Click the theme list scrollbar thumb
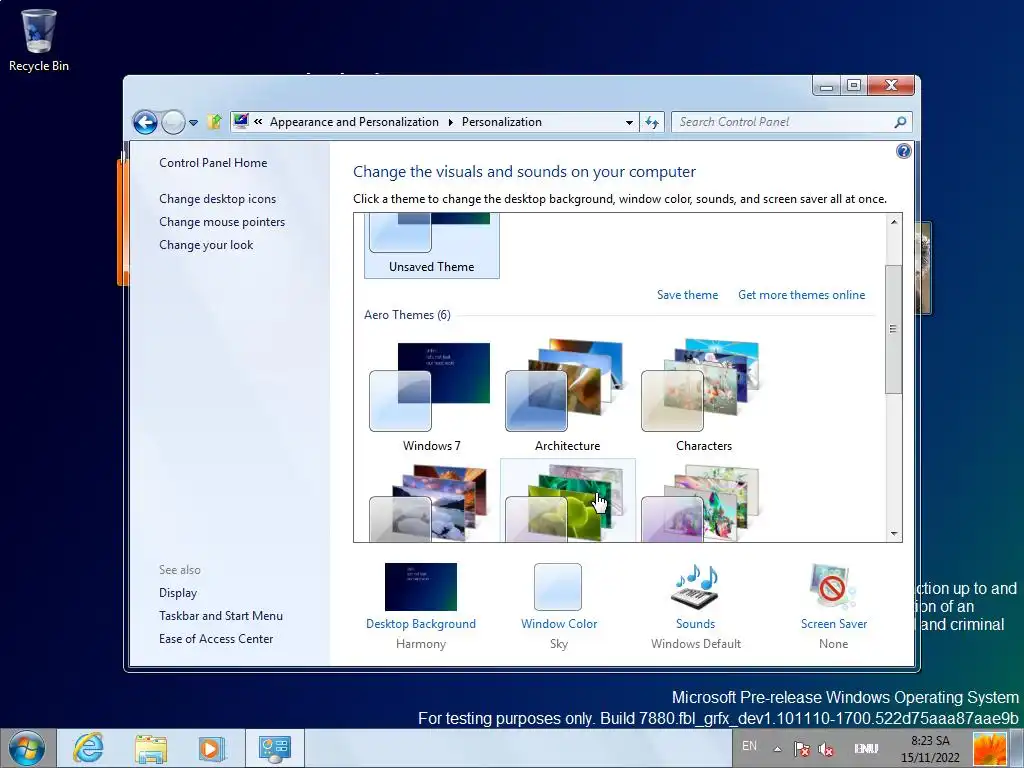 (x=893, y=329)
